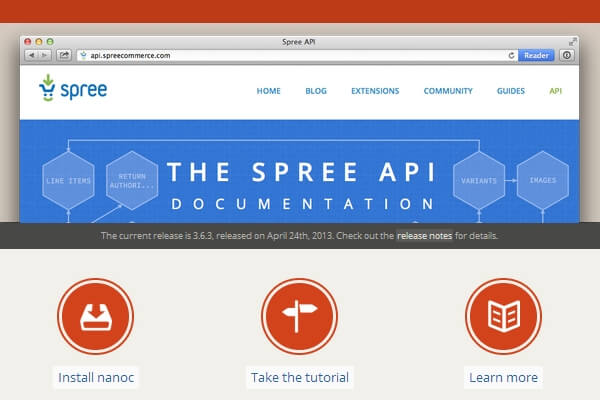Image resolution: width=600 pixels, height=400 pixels.
Task: Close the browser window with red button
Action: click(x=28, y=42)
